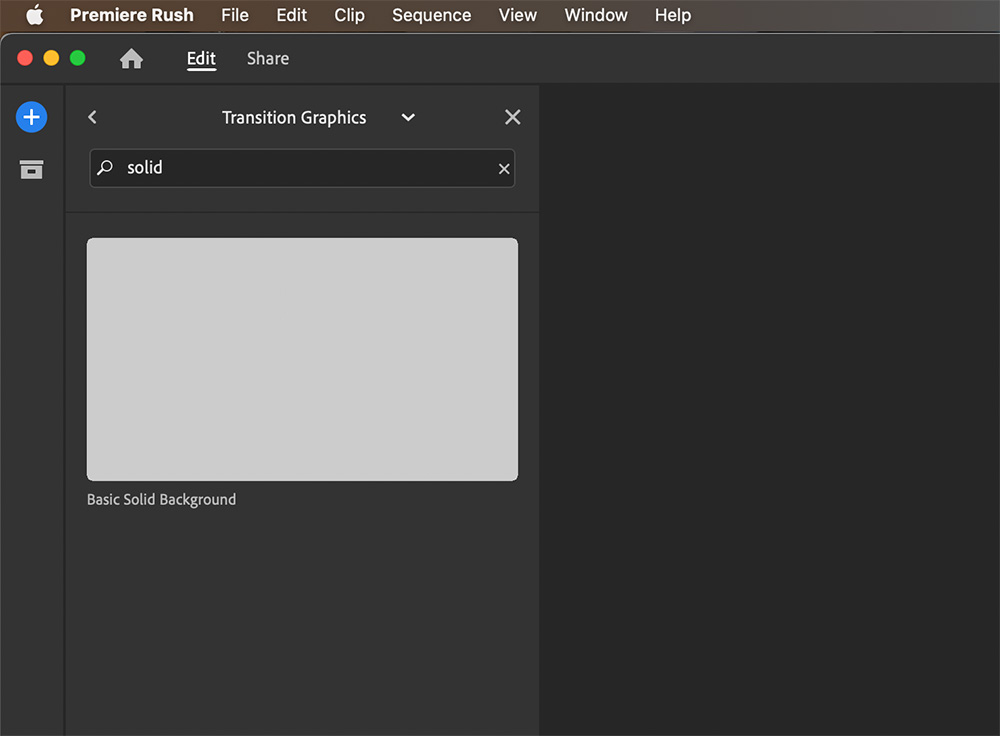Click the 'Basic Solid Background' label
This screenshot has height=736, width=1000.
pos(161,499)
